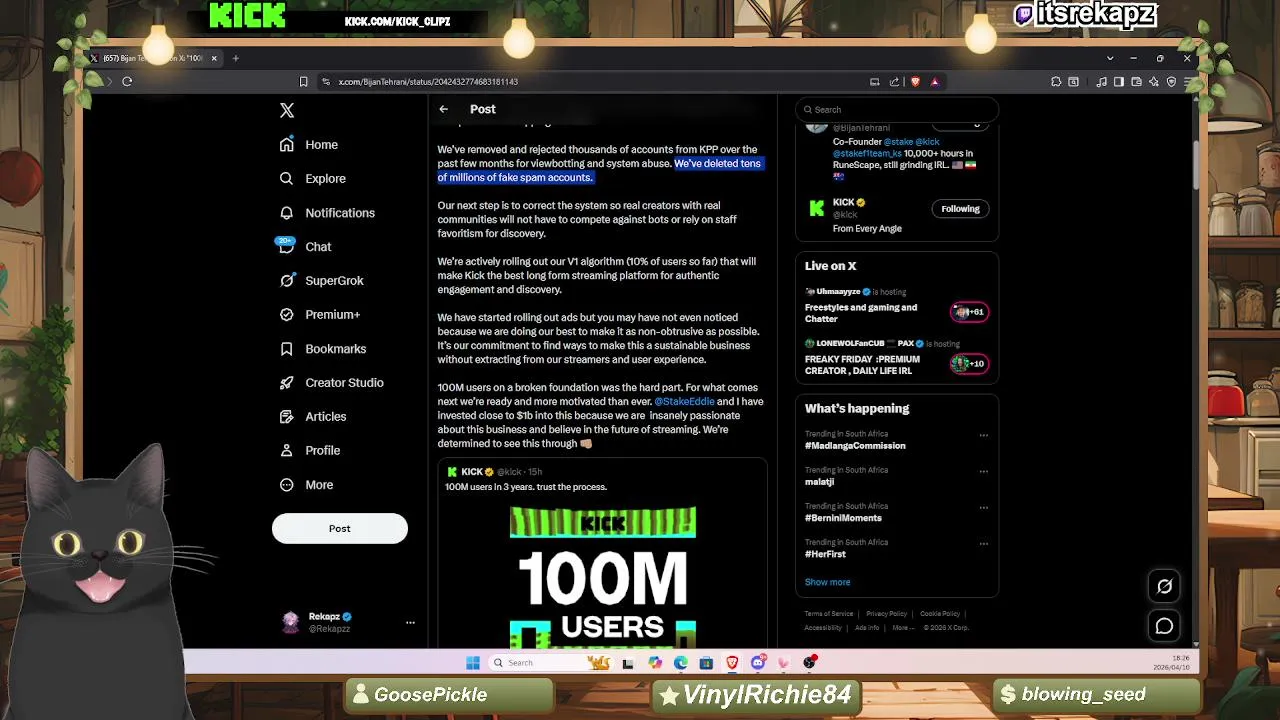The image size is (1280, 720).
Task: Expand the More menu in sidebar
Action: 319,485
